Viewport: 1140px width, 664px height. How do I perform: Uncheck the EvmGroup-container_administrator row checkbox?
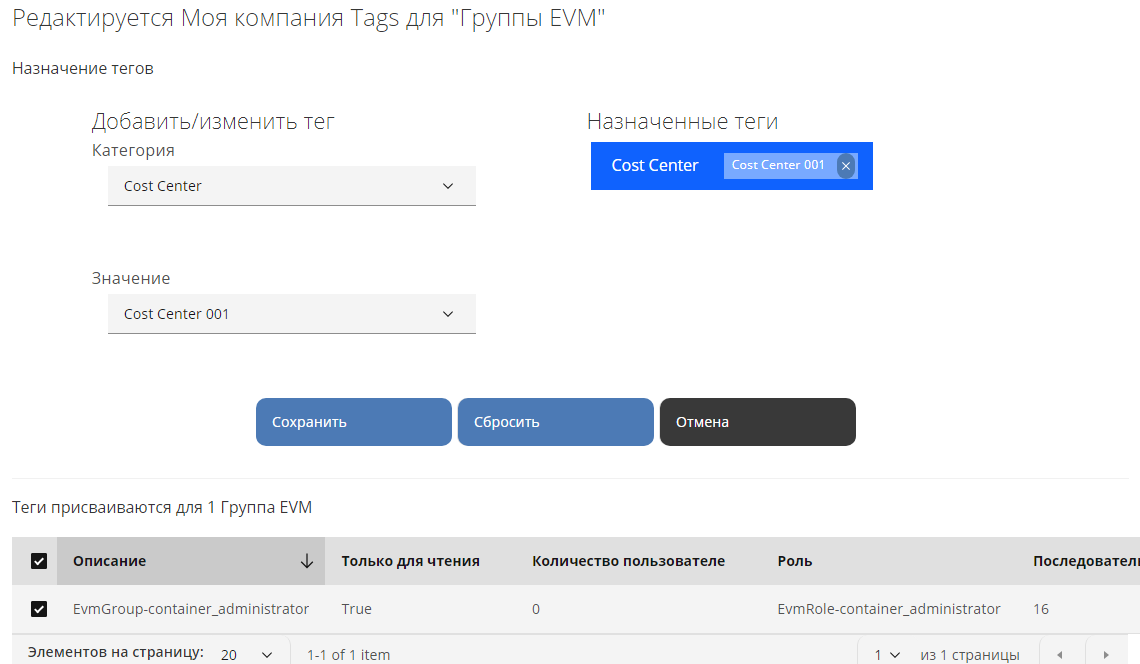point(39,608)
